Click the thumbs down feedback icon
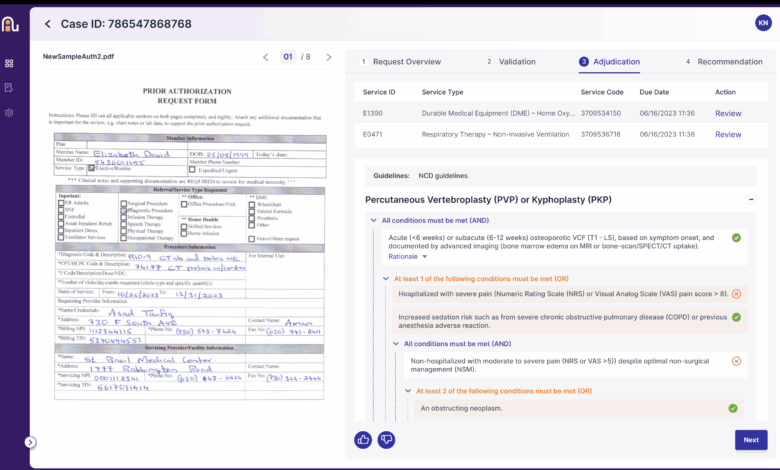Screen dimensions: 780x470 click(x=386, y=439)
